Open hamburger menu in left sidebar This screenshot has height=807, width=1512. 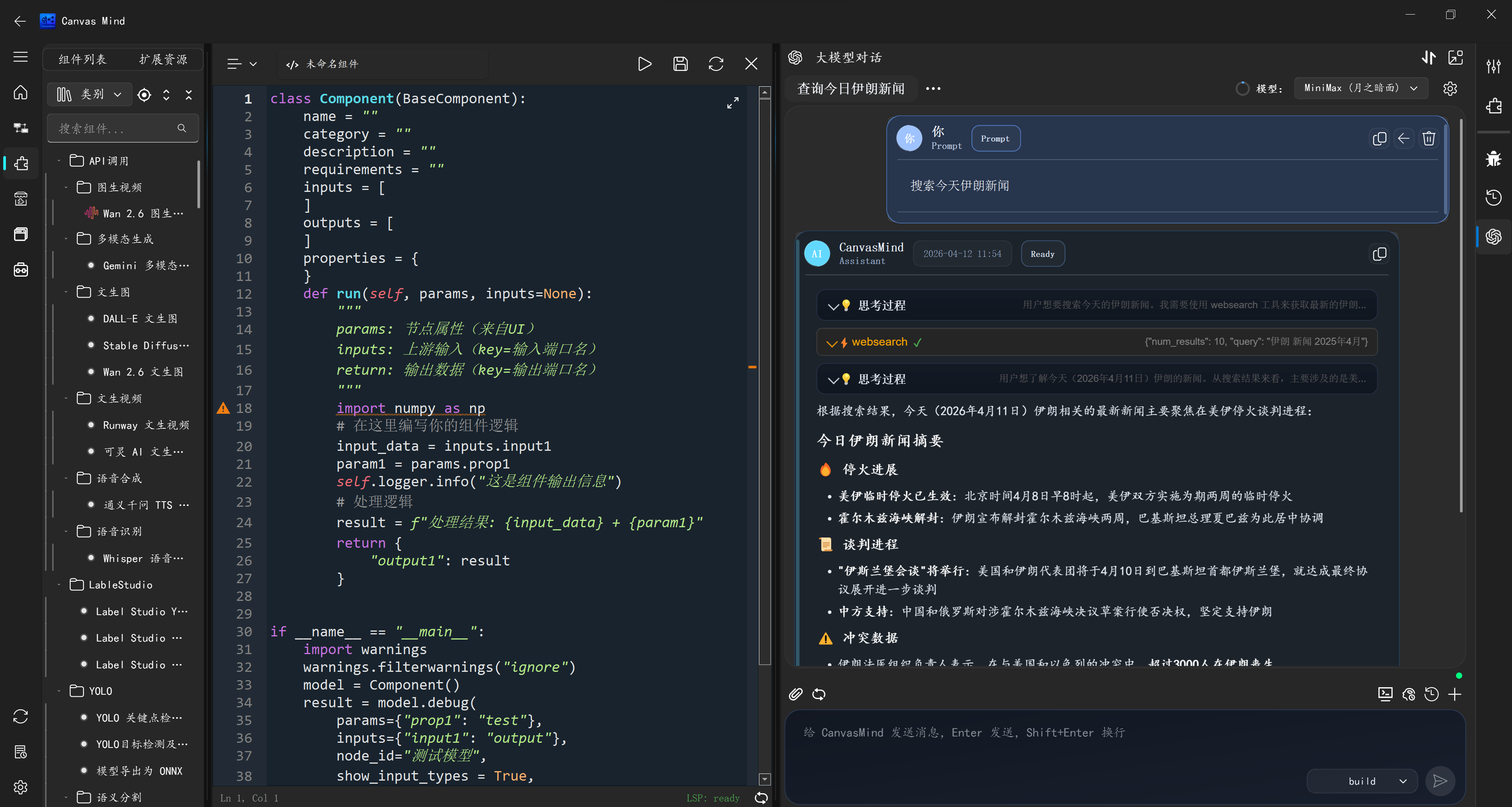(20, 57)
